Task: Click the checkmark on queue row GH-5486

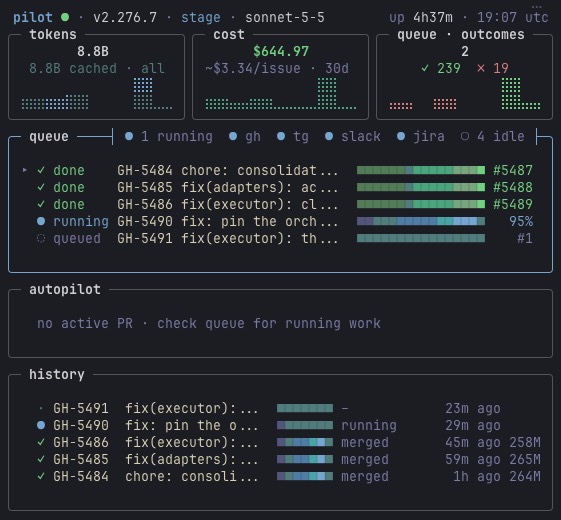Action: pos(41,204)
